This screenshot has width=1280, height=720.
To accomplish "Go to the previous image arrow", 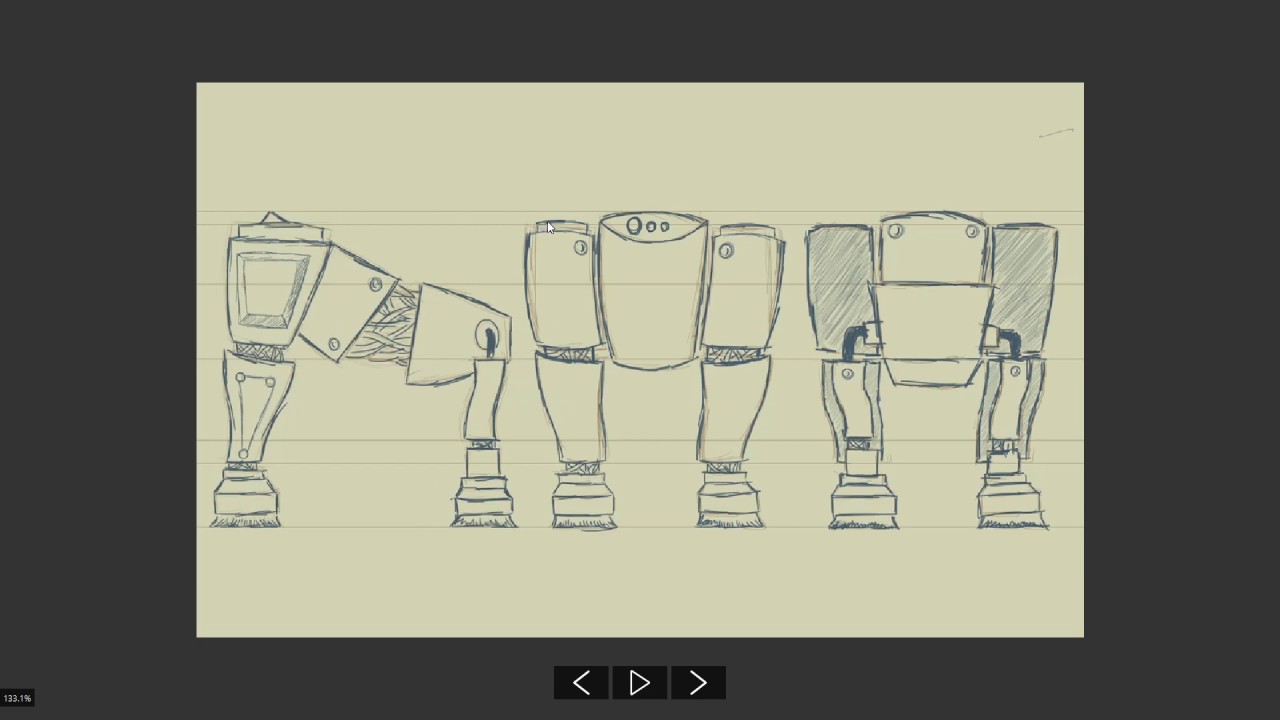I will point(581,683).
